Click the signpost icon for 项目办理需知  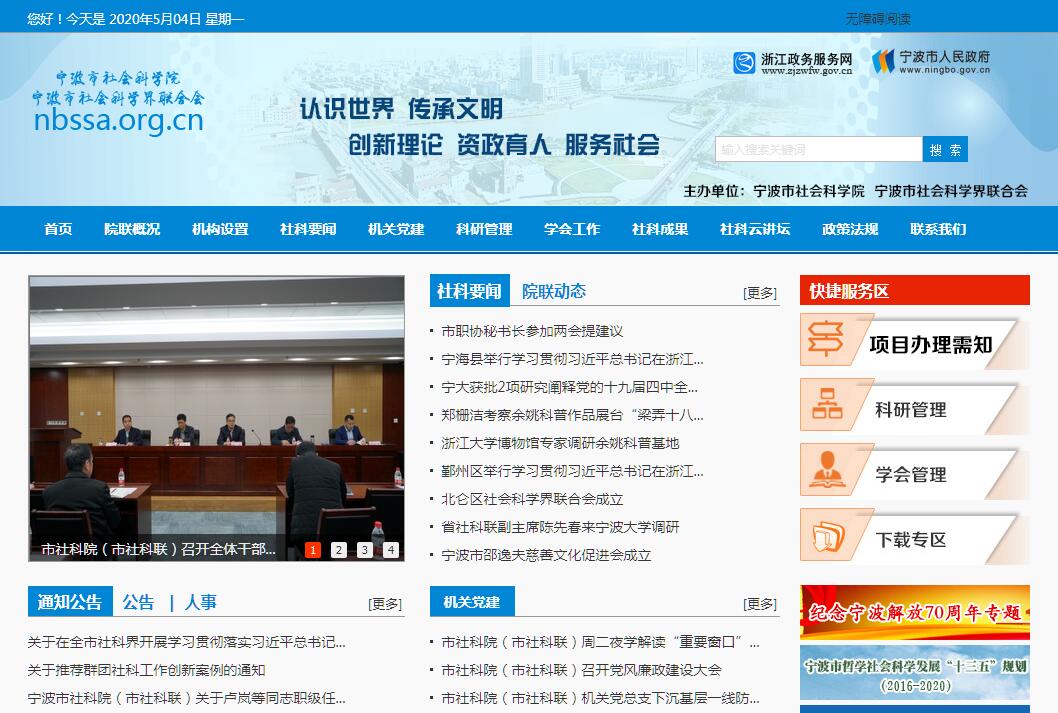pos(826,340)
